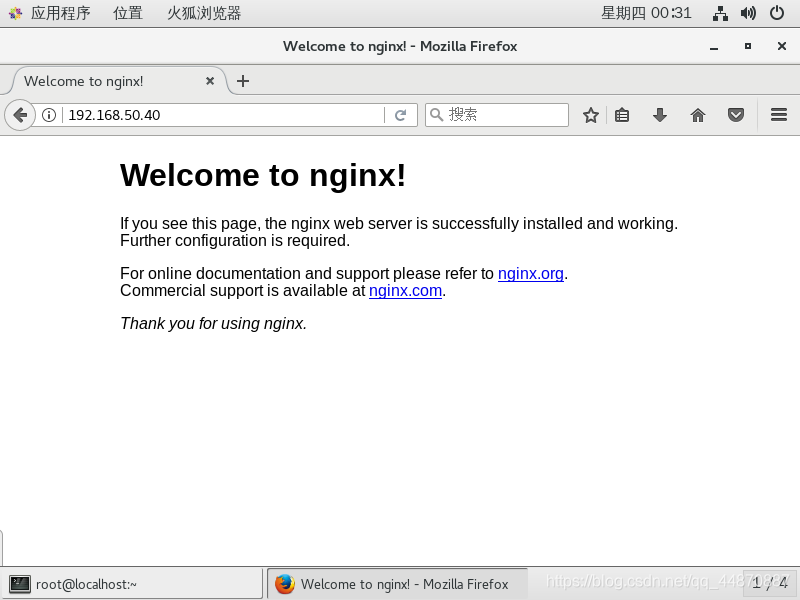Screen dimensions: 800x600
Task: Go back with the back arrow button
Action: pos(20,115)
